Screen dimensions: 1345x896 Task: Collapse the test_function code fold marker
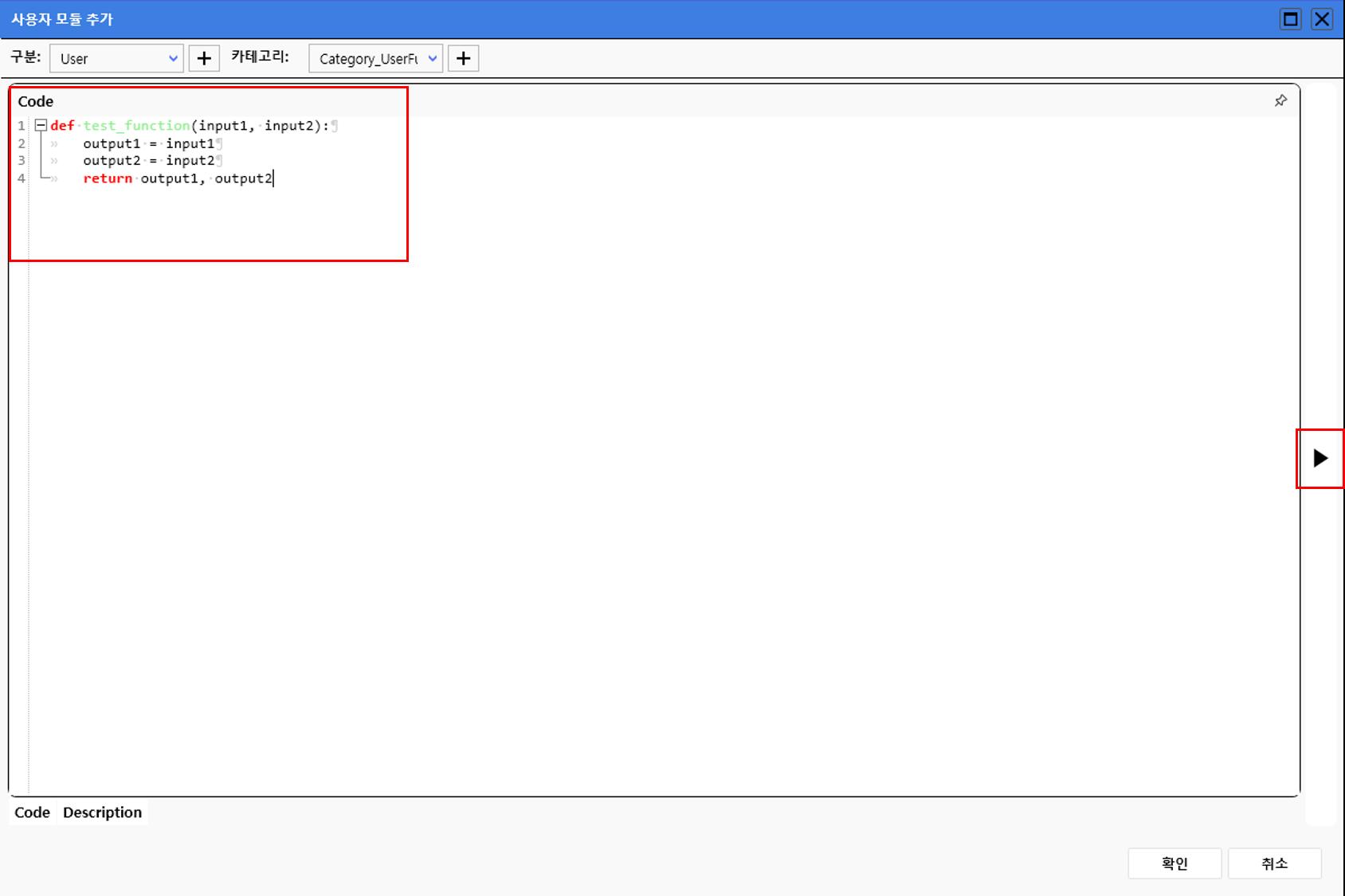41,125
